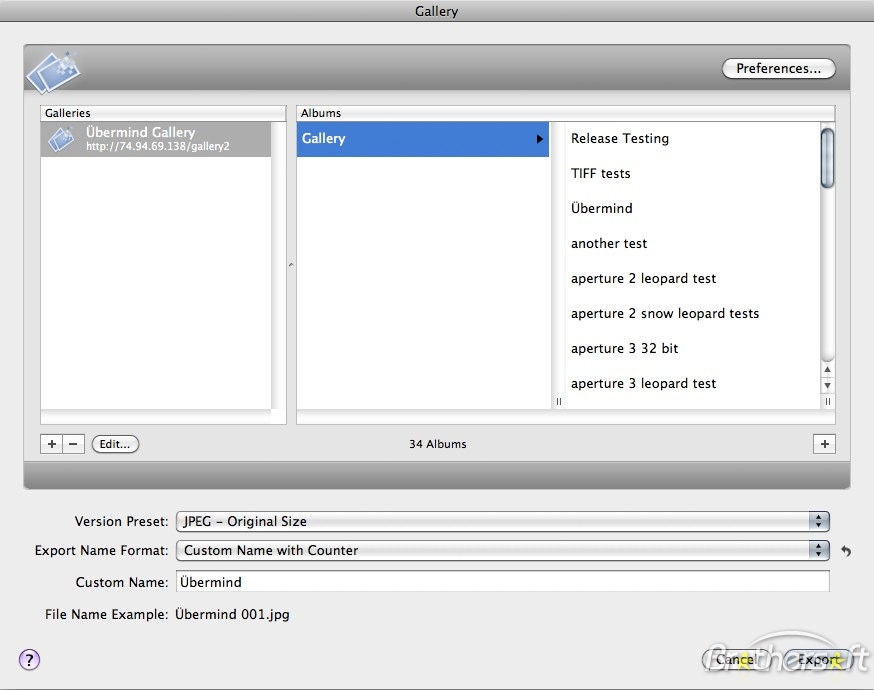Image resolution: width=874 pixels, height=690 pixels.
Task: Expand the Gallery item's disclosure arrow
Action: tap(540, 139)
